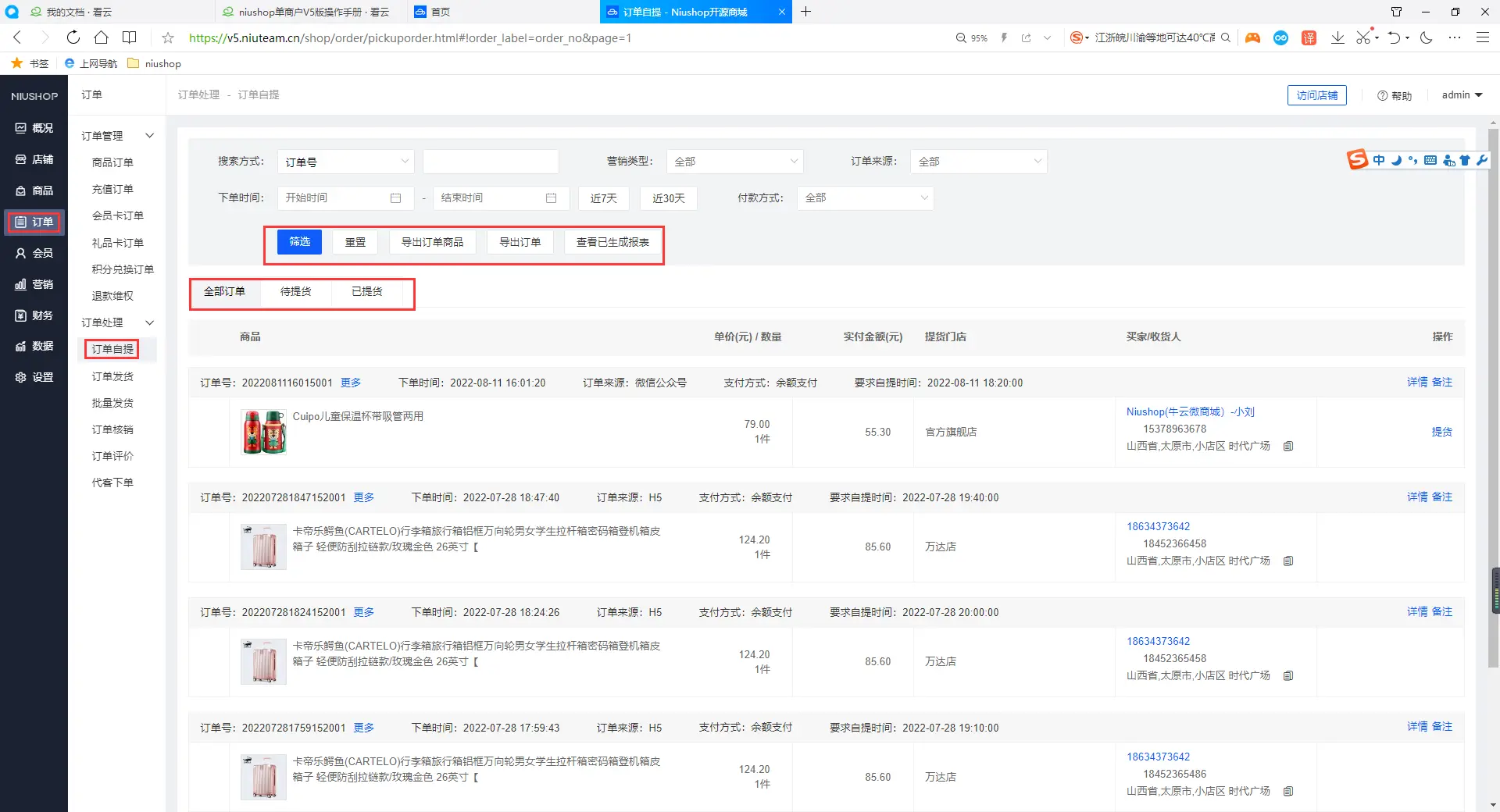Open the 数据 data sidebar section
Viewport: 1500px width, 812px height.
click(34, 347)
